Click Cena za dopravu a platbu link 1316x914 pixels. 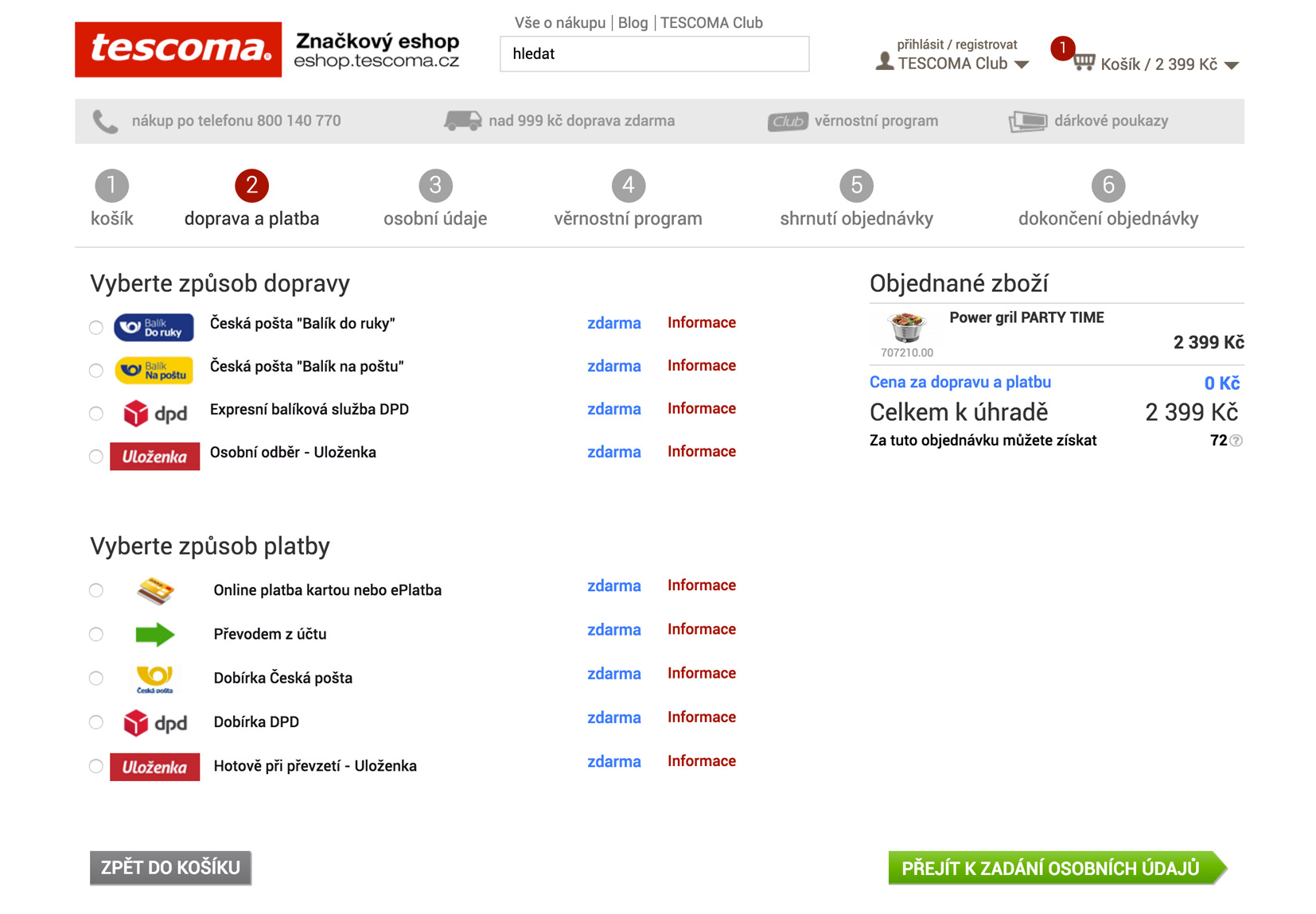tap(960, 382)
